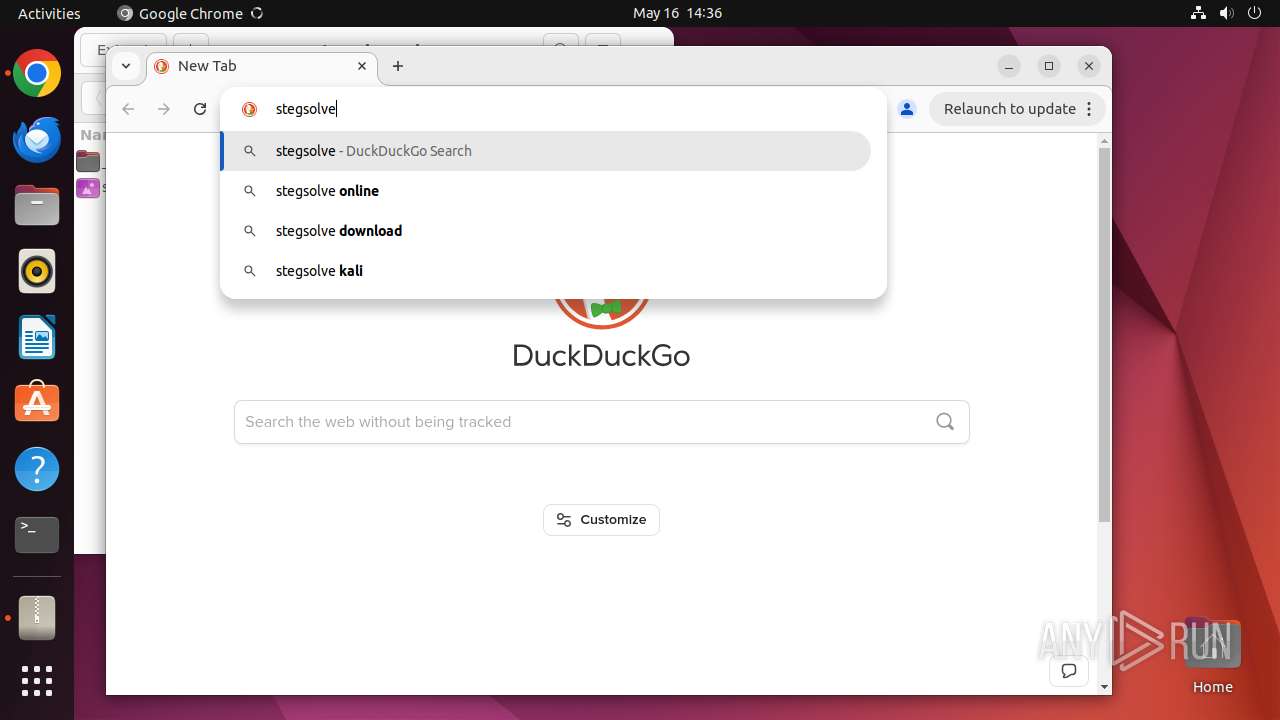The width and height of the screenshot is (1280, 720).
Task: Click the DuckDuckGo icon in address bar
Action: pyautogui.click(x=250, y=109)
